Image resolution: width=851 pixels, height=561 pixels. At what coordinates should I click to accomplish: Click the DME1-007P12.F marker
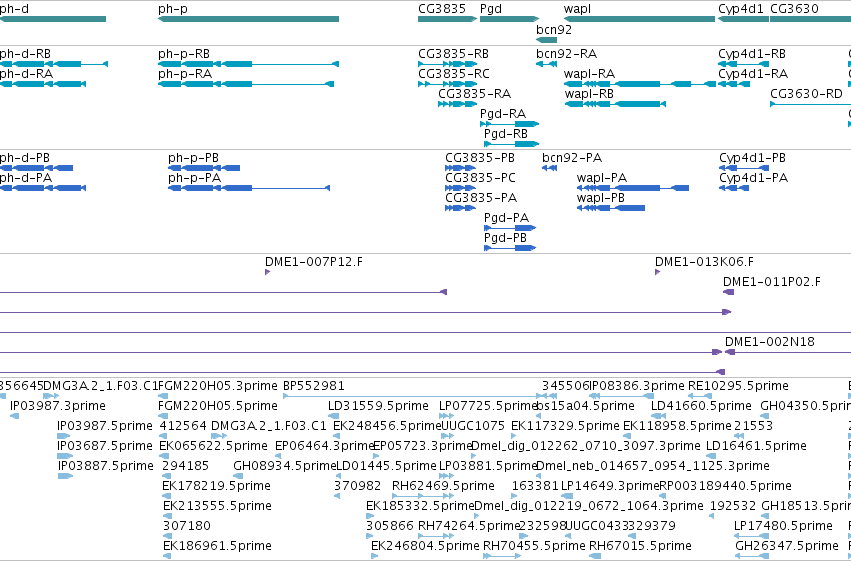(268, 272)
